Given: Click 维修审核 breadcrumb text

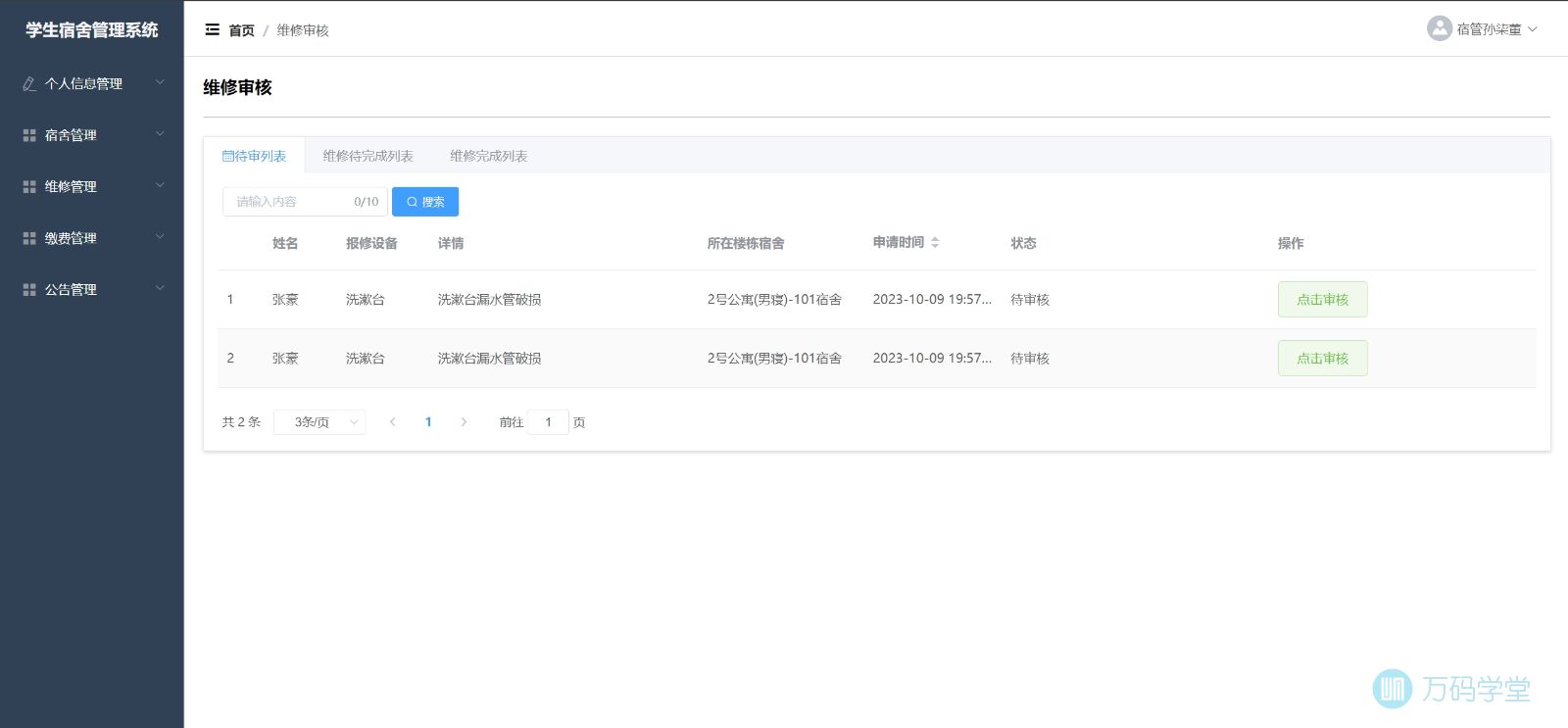Looking at the screenshot, I should [303, 30].
